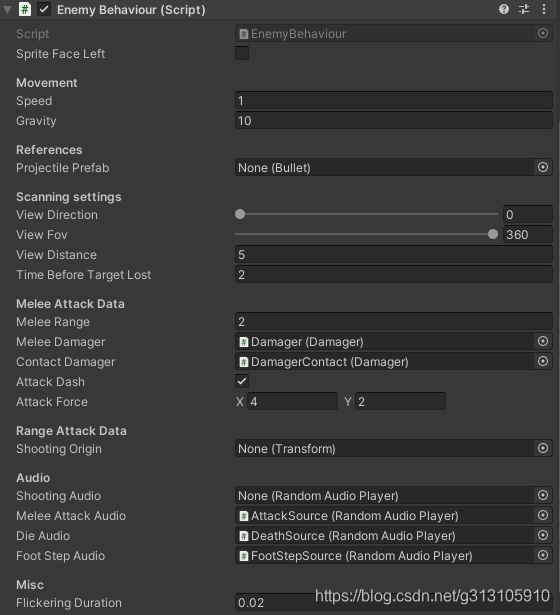Click the Melee Attack Audio label
The height and width of the screenshot is (615, 560).
71,516
